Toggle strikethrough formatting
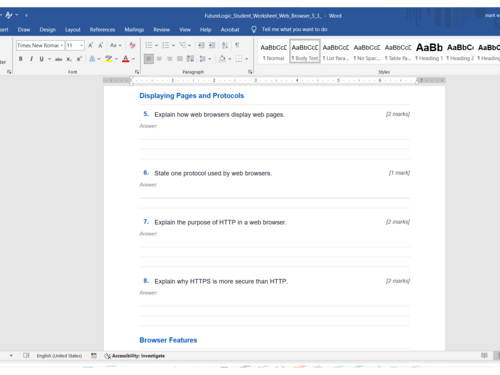 point(59,59)
